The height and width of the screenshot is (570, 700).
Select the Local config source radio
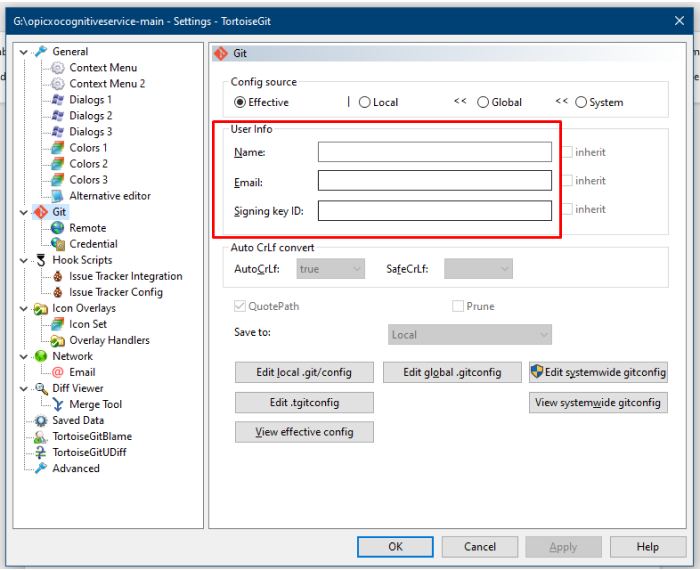(364, 102)
